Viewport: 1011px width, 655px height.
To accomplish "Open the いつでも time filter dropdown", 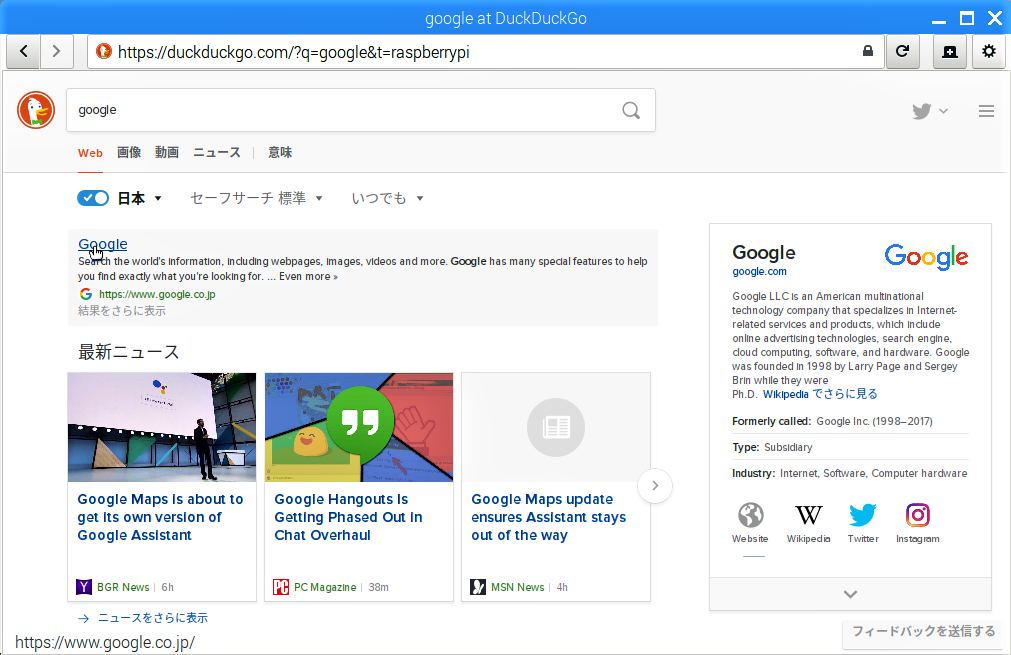I will 387,199.
